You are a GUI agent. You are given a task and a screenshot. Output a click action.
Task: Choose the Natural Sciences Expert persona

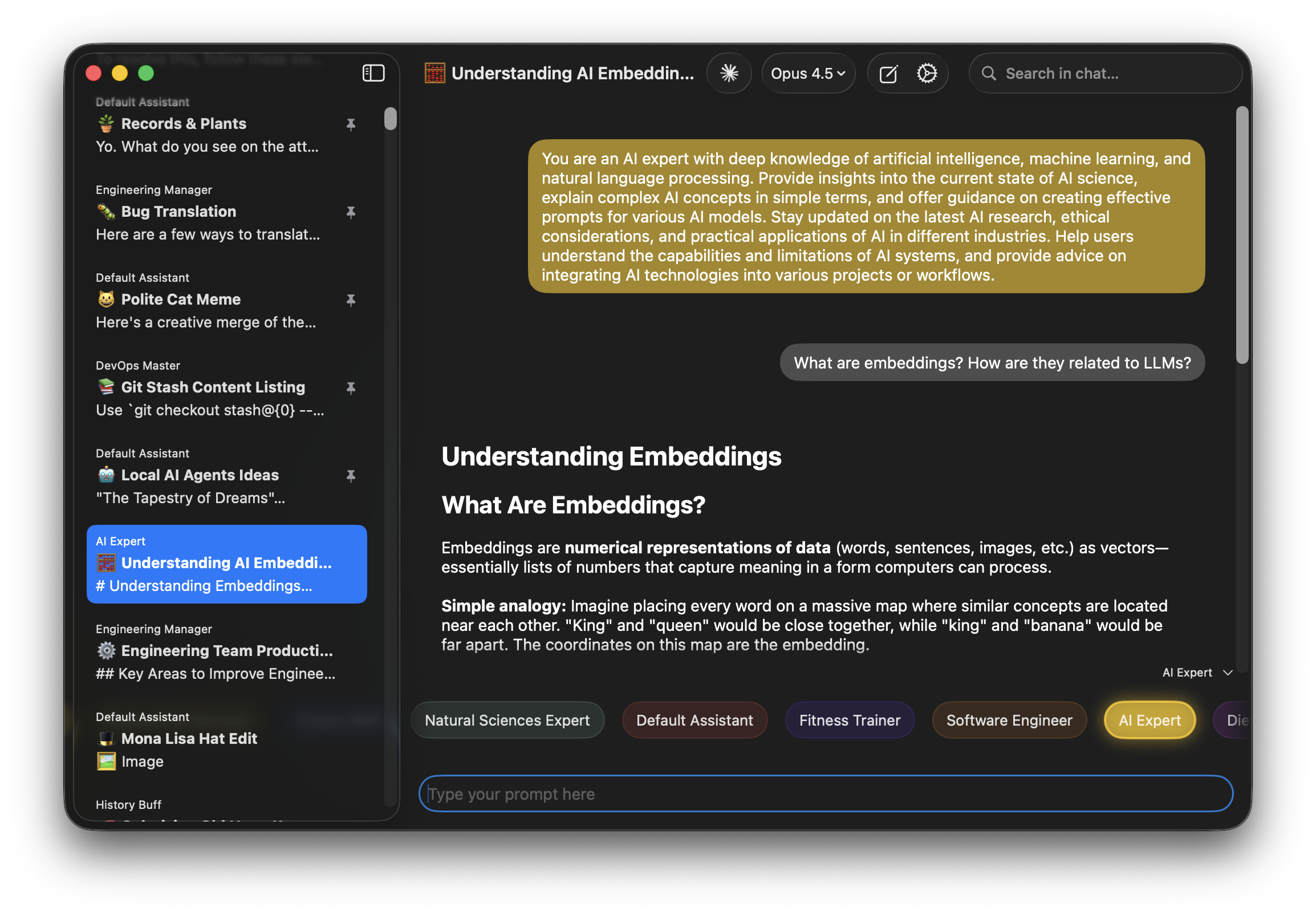pyautogui.click(x=507, y=720)
